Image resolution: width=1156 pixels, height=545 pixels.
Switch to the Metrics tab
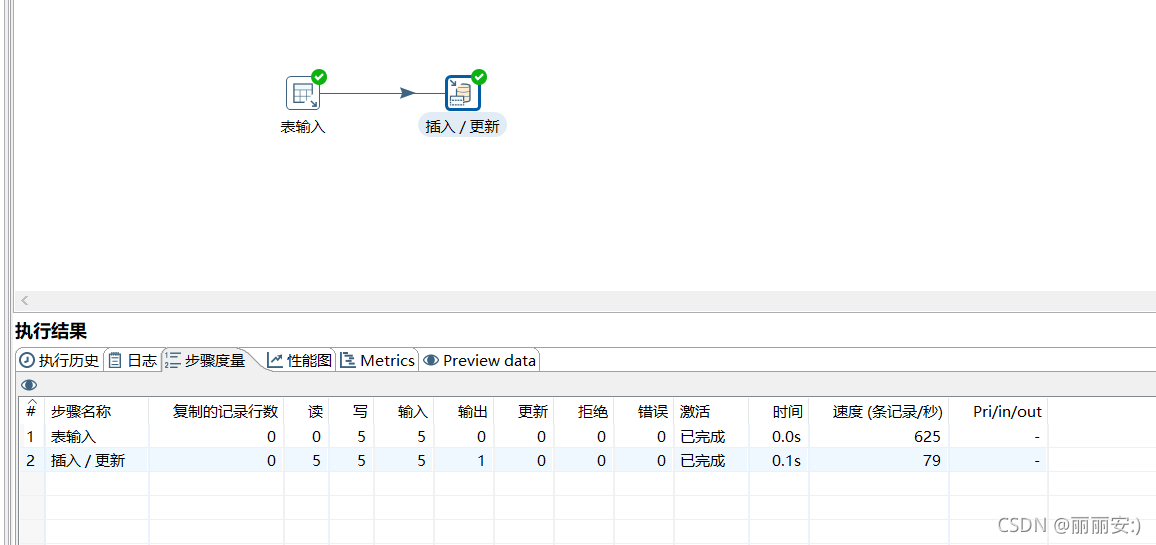point(377,361)
